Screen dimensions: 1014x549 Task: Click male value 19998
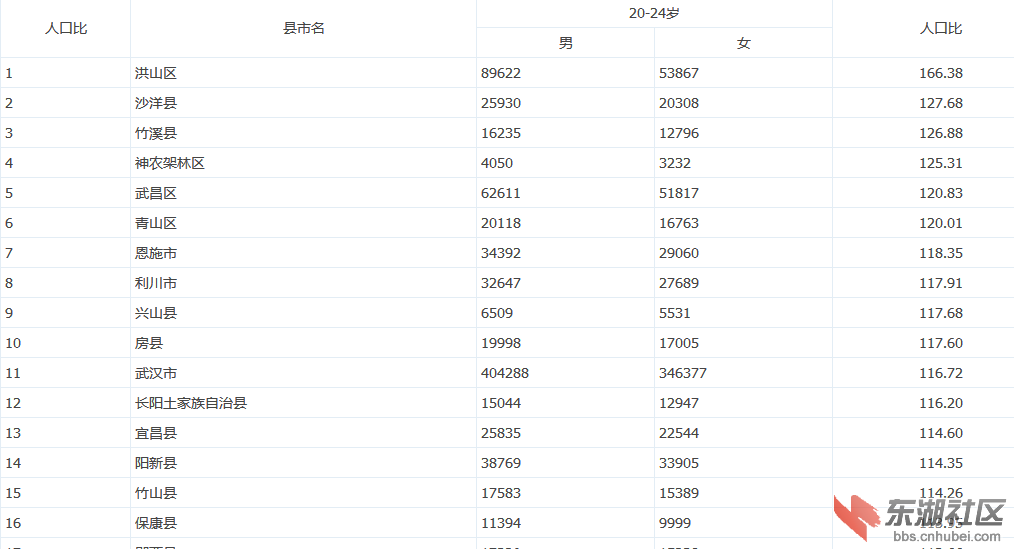(501, 343)
